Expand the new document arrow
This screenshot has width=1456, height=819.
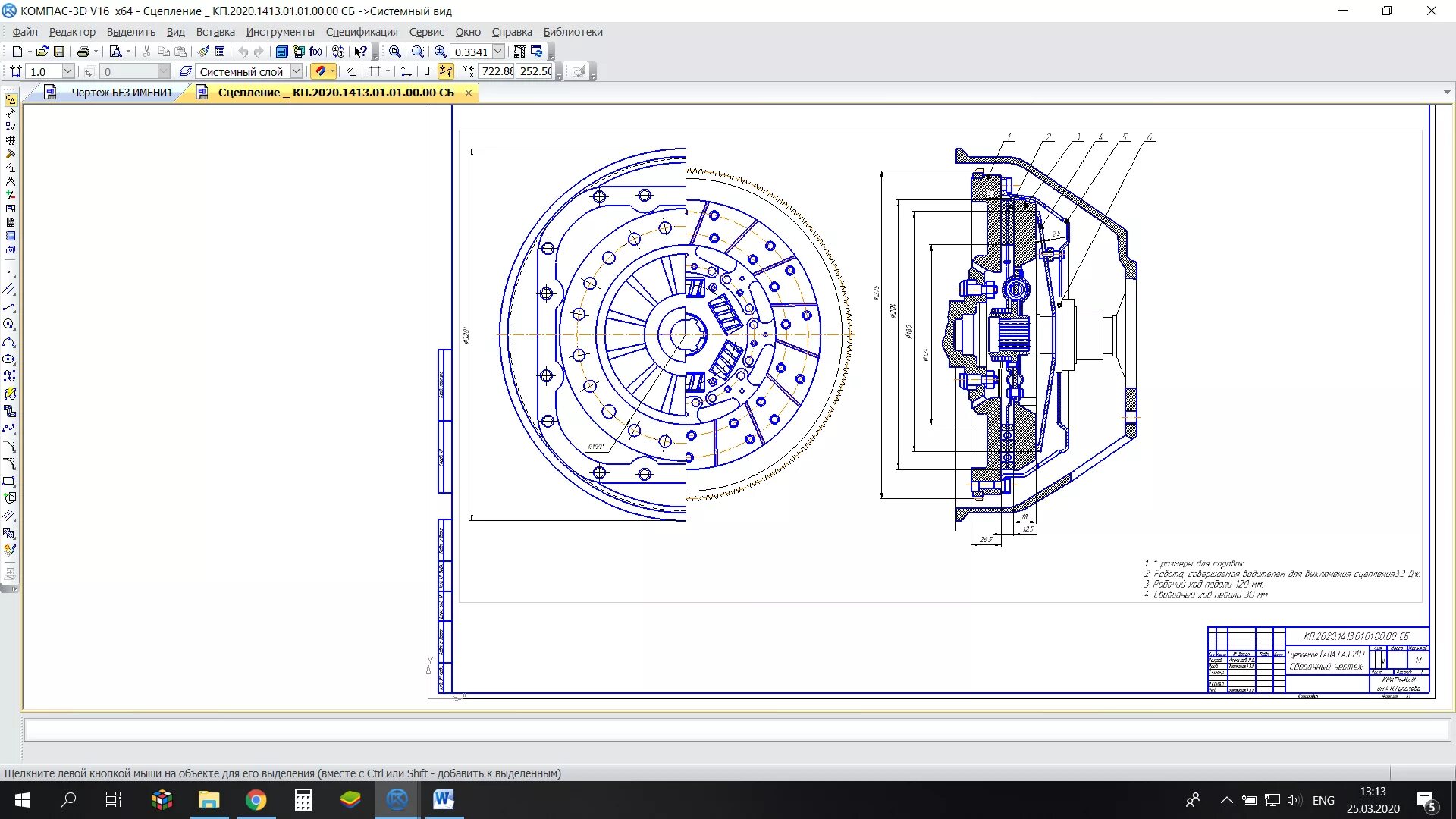[x=30, y=52]
